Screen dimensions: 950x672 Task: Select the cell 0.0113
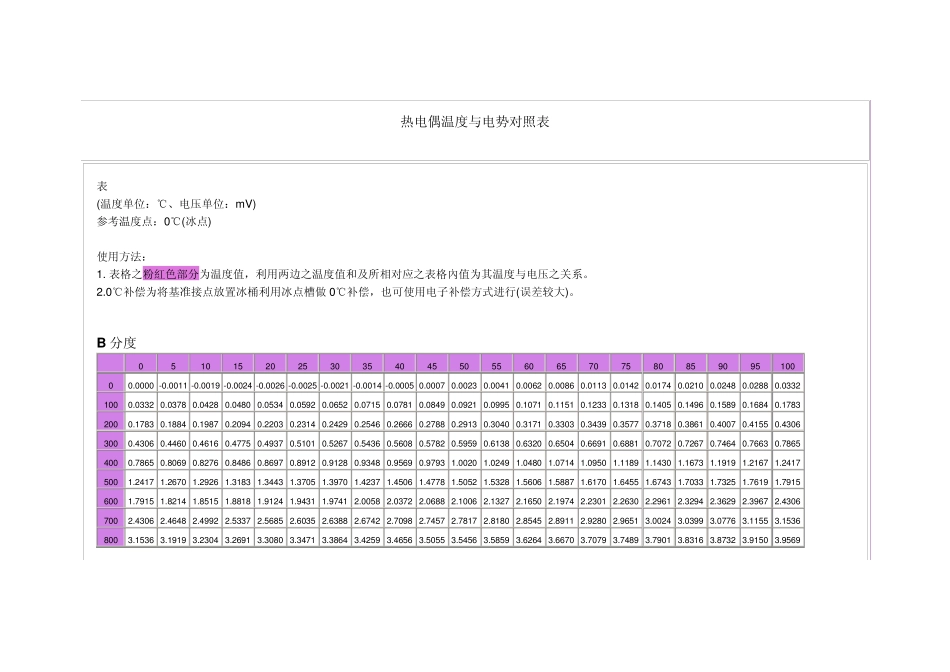[594, 385]
